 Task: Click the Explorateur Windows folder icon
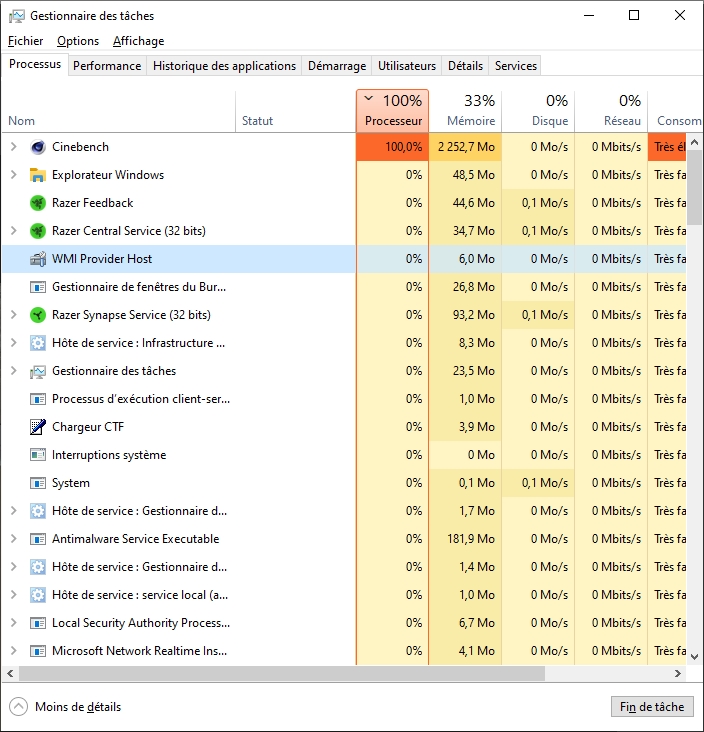[38, 175]
